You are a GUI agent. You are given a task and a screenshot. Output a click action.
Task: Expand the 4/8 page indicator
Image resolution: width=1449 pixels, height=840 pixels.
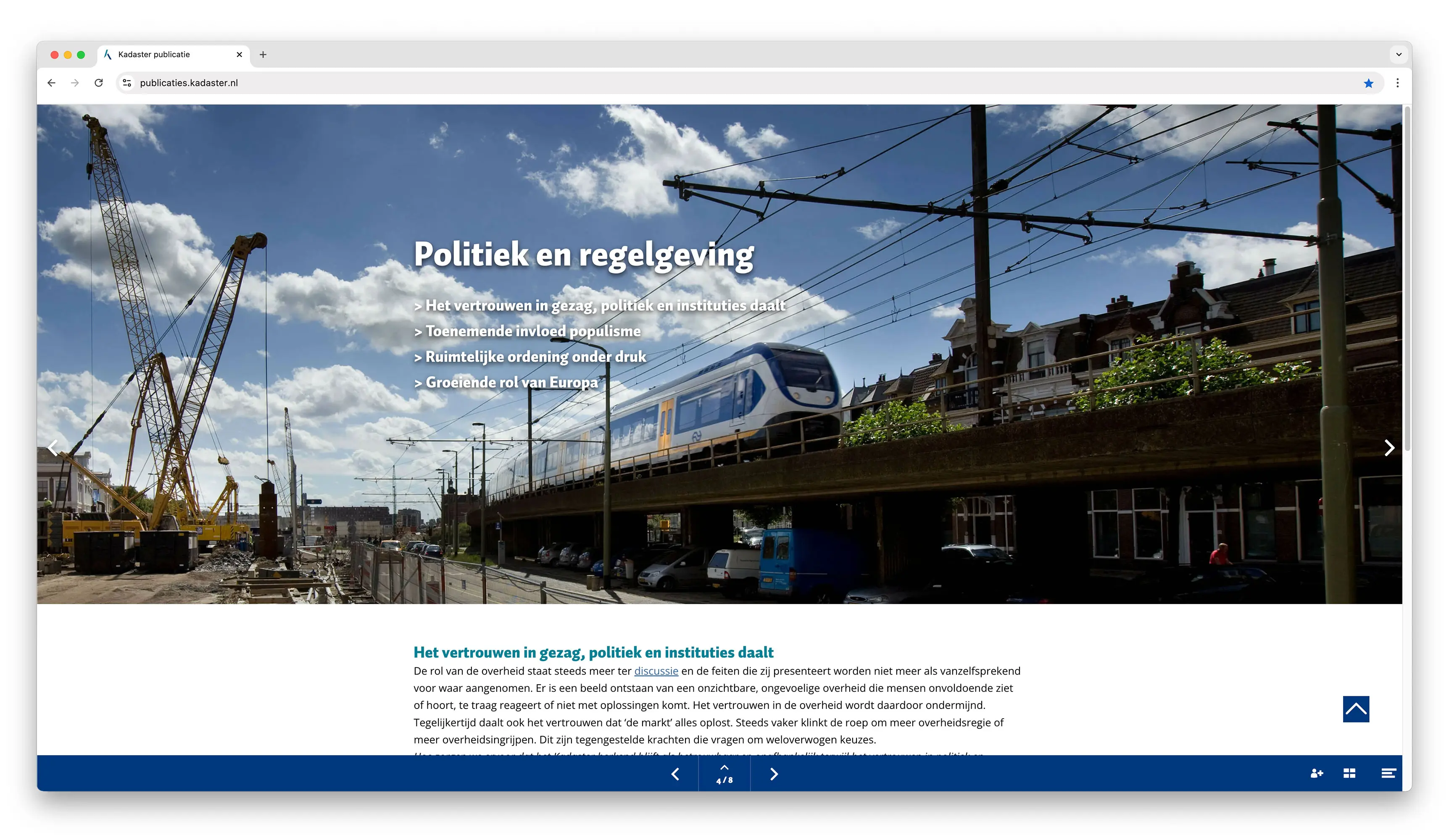point(724,774)
